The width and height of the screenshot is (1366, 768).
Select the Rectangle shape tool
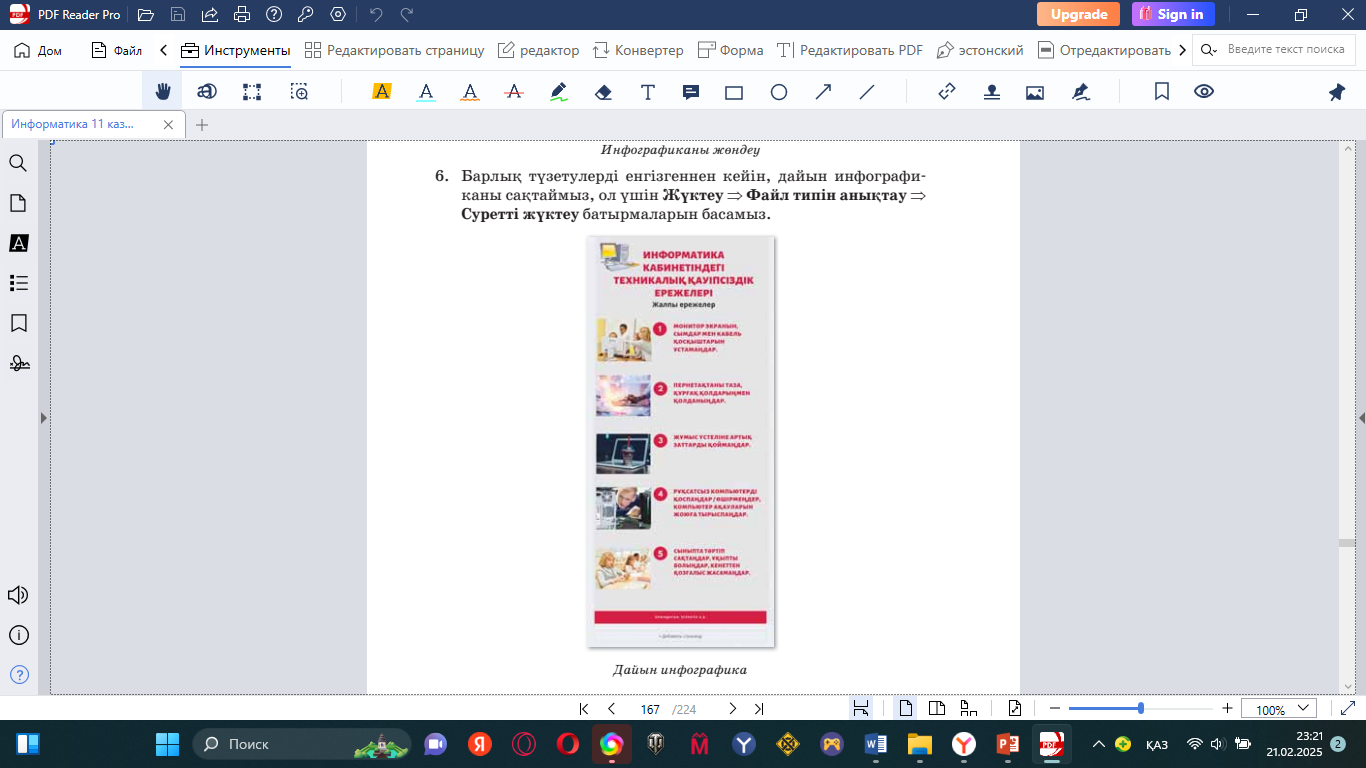click(734, 92)
